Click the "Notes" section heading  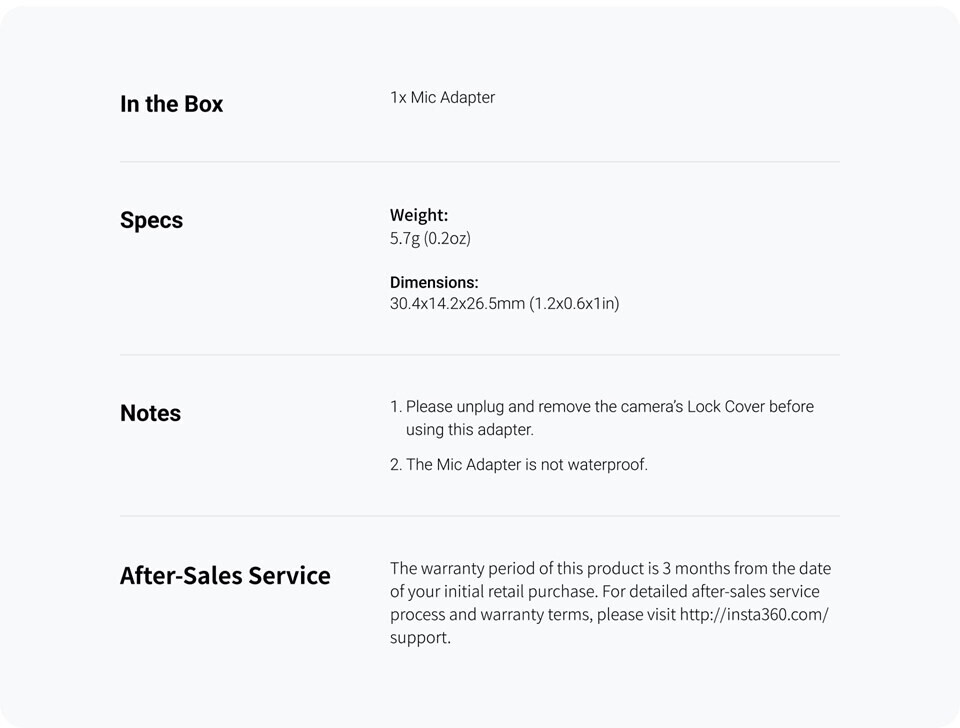click(x=150, y=413)
